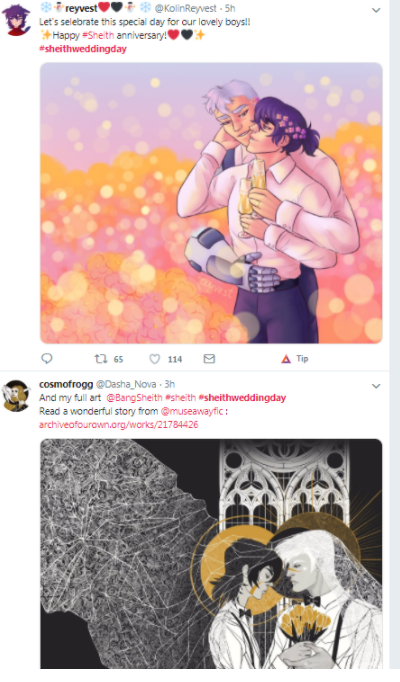
Task: Like the reyvest tweet with the heart icon
Action: pos(155,359)
